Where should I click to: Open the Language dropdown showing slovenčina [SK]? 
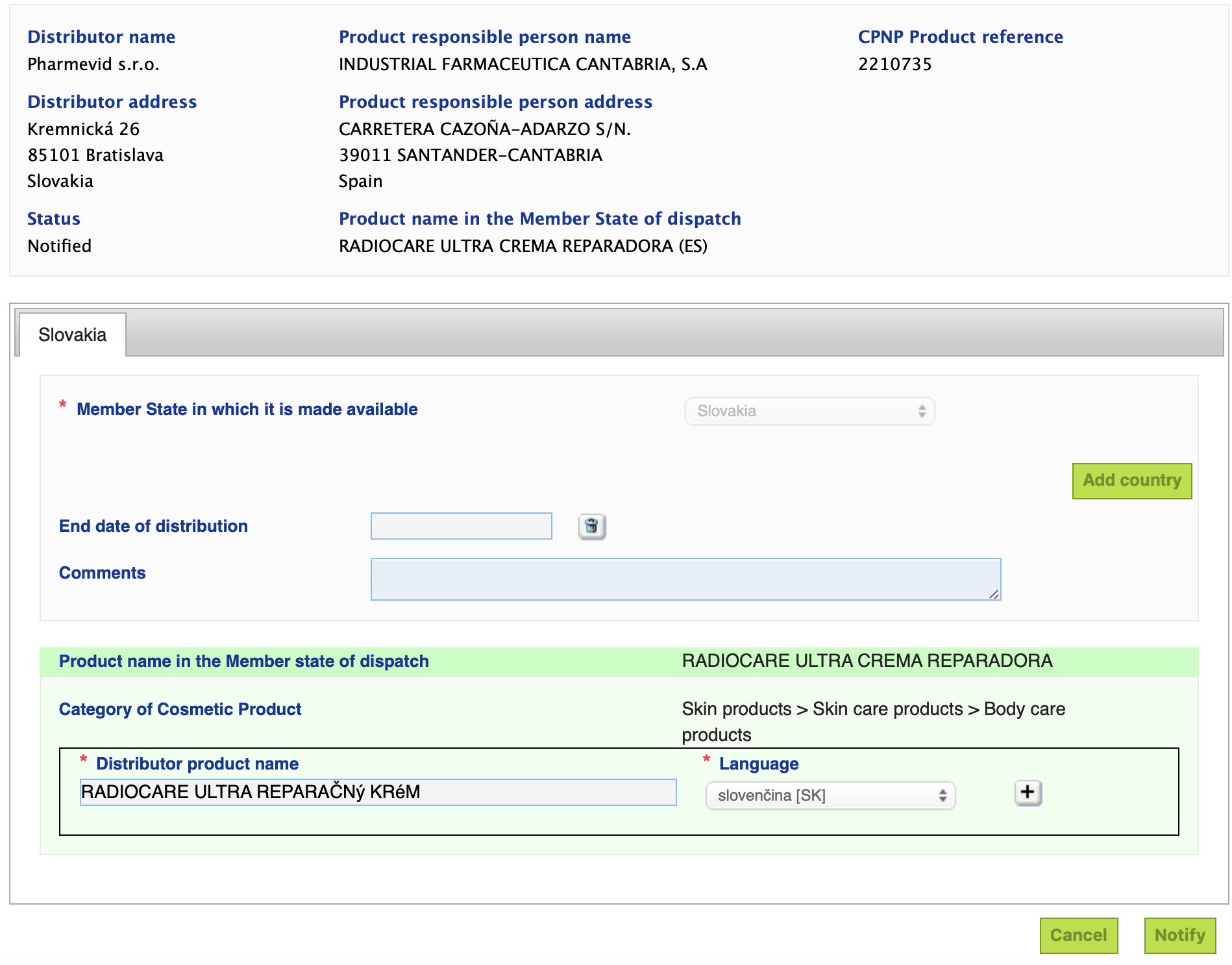coord(830,796)
